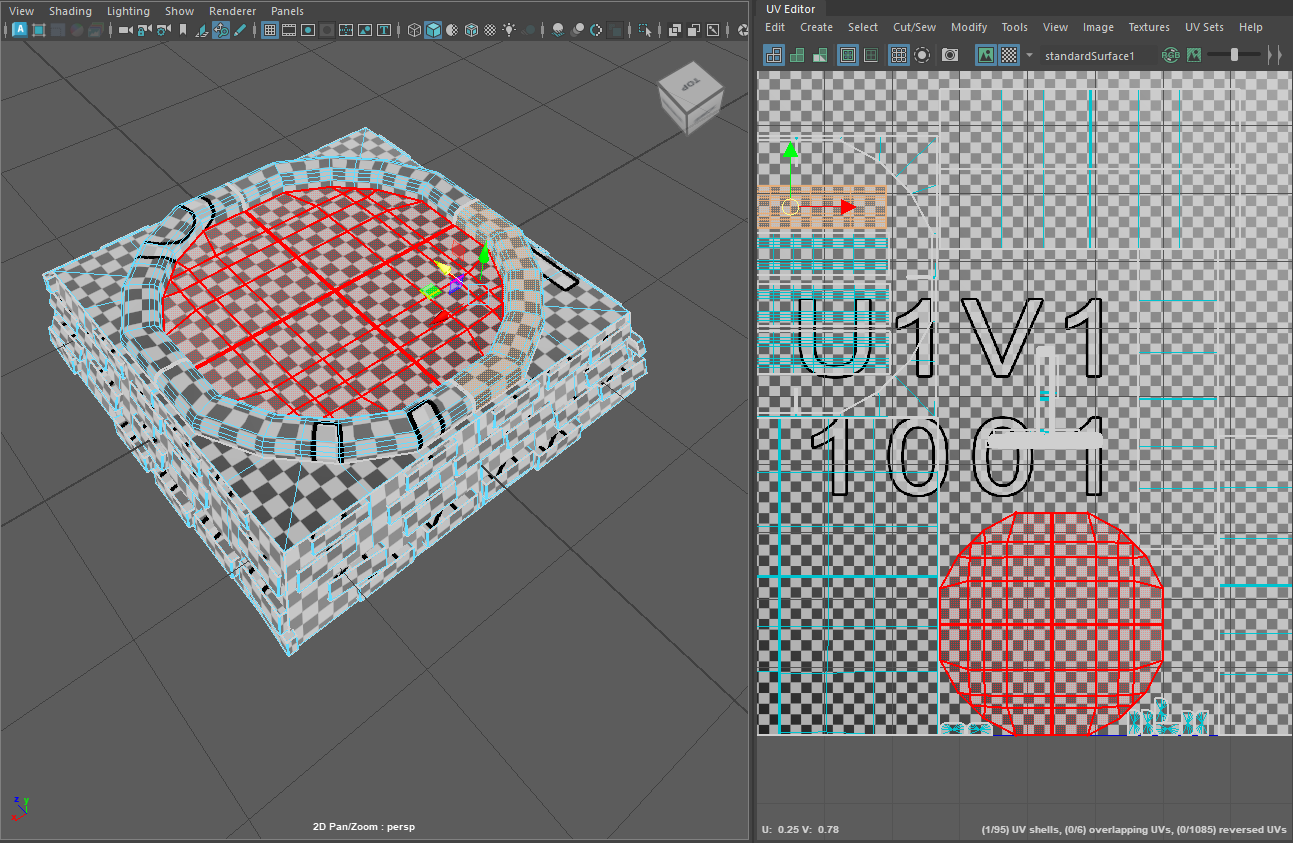This screenshot has width=1293, height=843.
Task: Toggle the viewport grid display
Action: coord(270,30)
